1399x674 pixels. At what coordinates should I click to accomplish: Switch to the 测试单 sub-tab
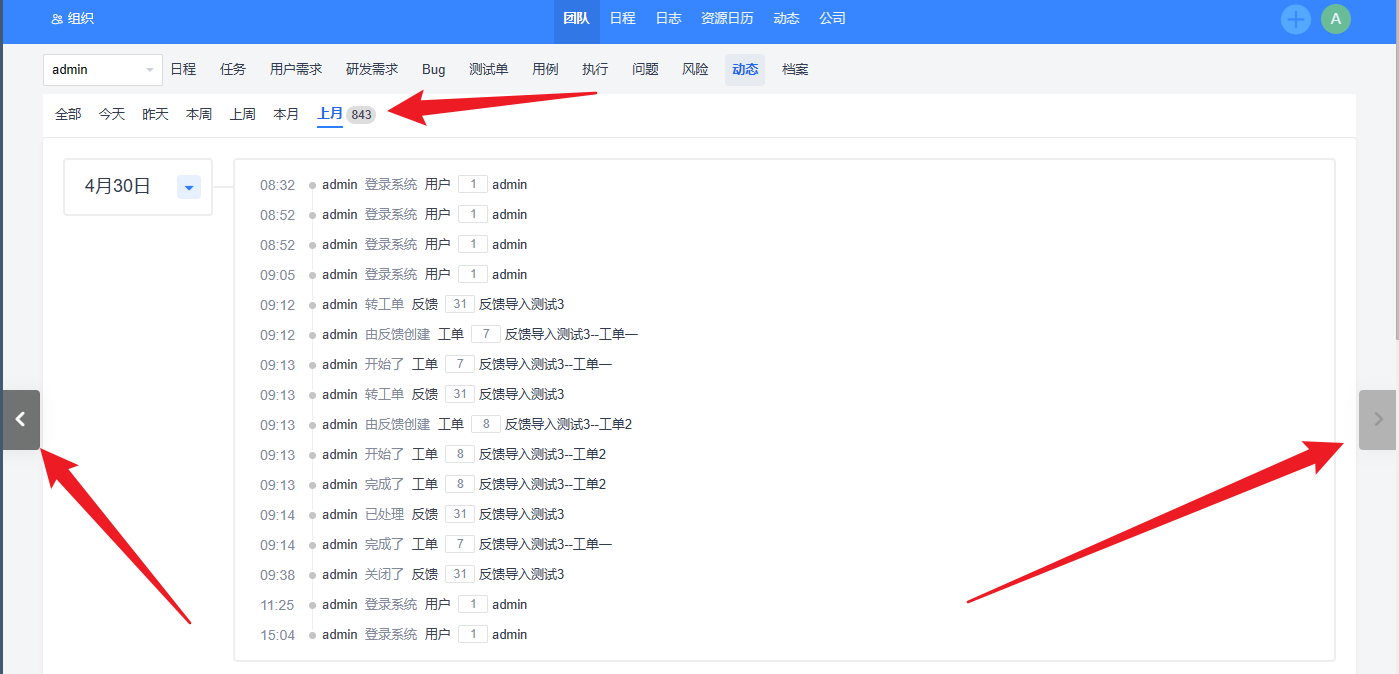488,70
